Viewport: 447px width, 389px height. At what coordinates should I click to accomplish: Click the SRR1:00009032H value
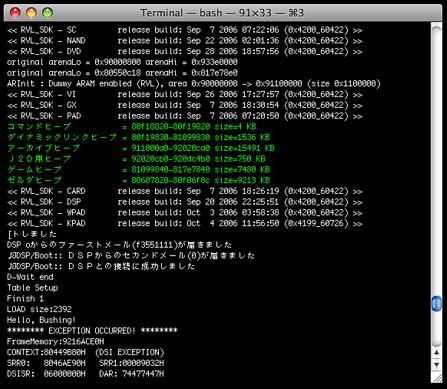click(132, 363)
